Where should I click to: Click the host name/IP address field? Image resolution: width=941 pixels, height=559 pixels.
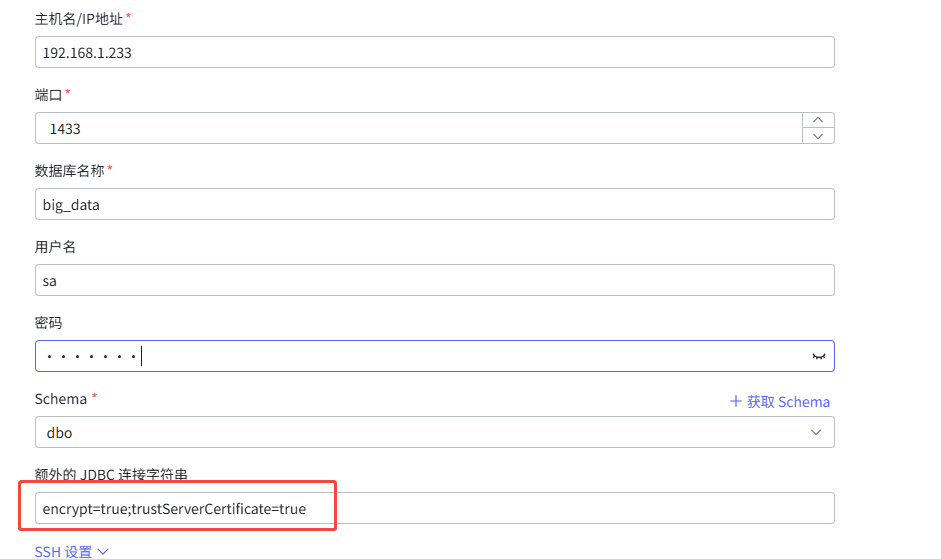pos(434,52)
